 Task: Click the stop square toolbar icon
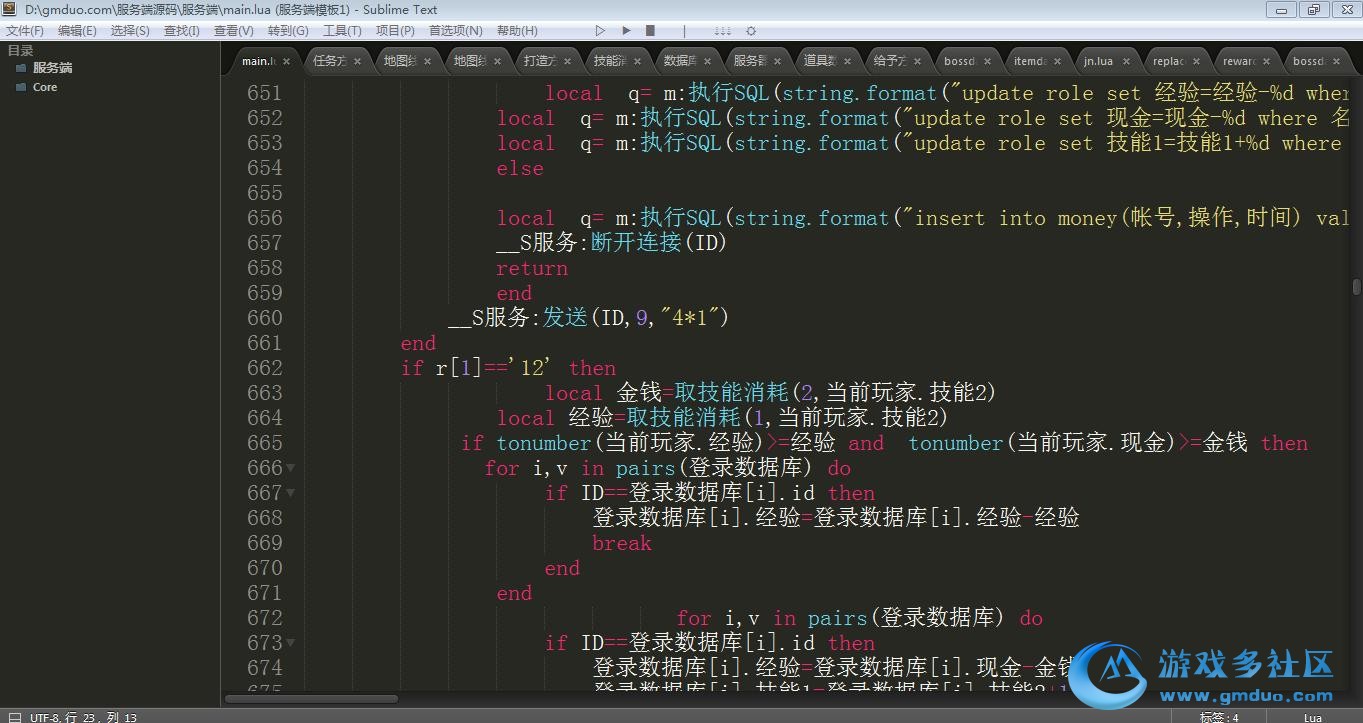pos(650,31)
